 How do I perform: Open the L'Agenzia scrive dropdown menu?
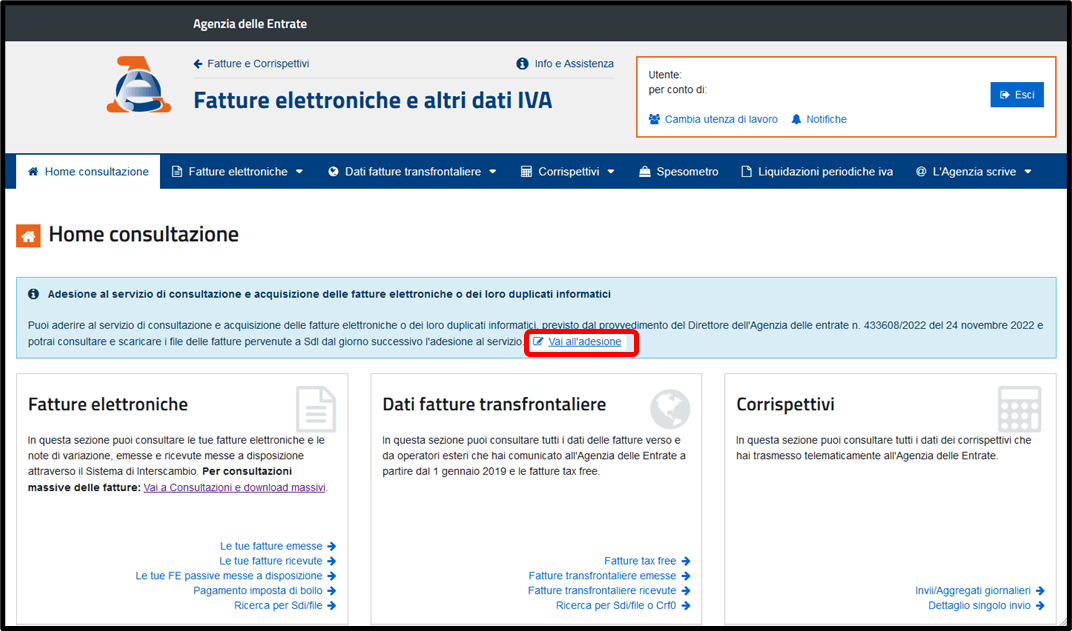click(x=973, y=172)
